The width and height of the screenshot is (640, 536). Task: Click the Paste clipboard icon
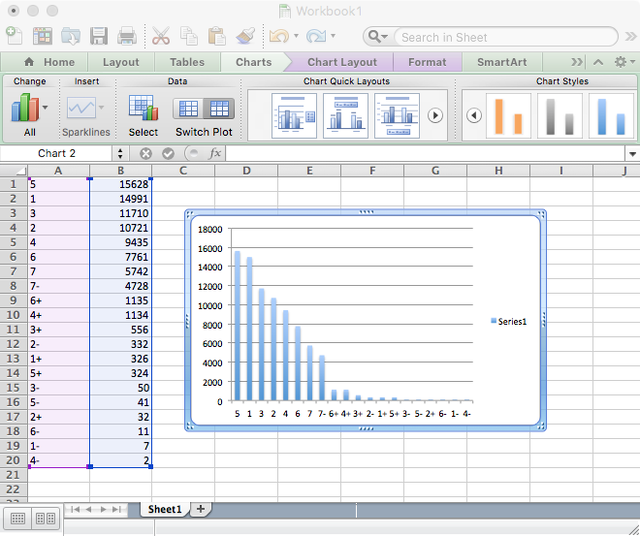[217, 36]
